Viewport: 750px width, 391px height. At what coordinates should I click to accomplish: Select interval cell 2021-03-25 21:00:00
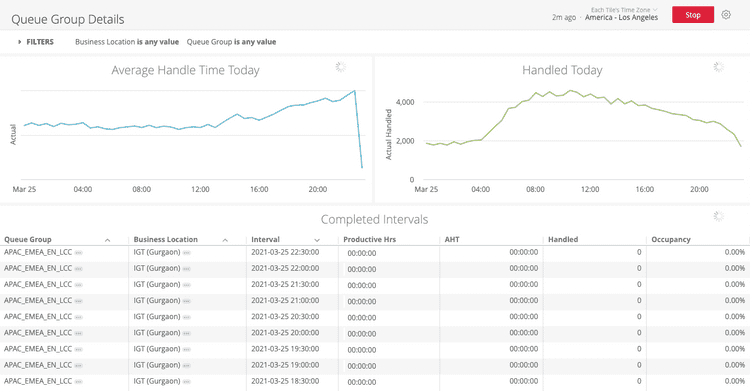(285, 301)
